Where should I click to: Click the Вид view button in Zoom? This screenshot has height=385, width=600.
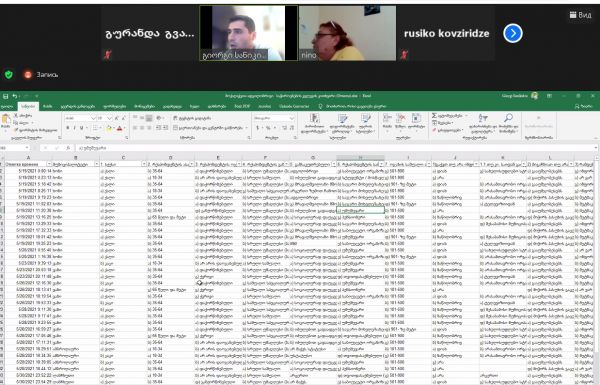(580, 15)
